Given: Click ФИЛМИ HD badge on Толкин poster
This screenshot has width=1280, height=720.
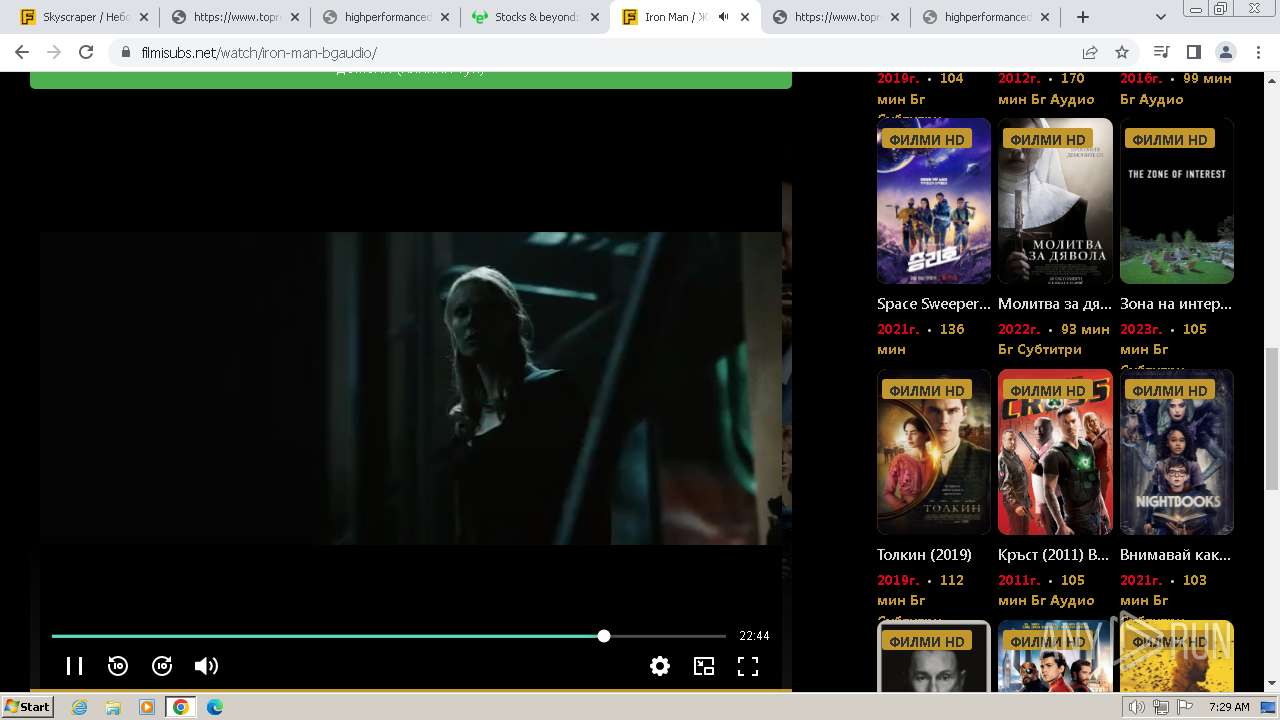Looking at the screenshot, I should click(x=927, y=390).
